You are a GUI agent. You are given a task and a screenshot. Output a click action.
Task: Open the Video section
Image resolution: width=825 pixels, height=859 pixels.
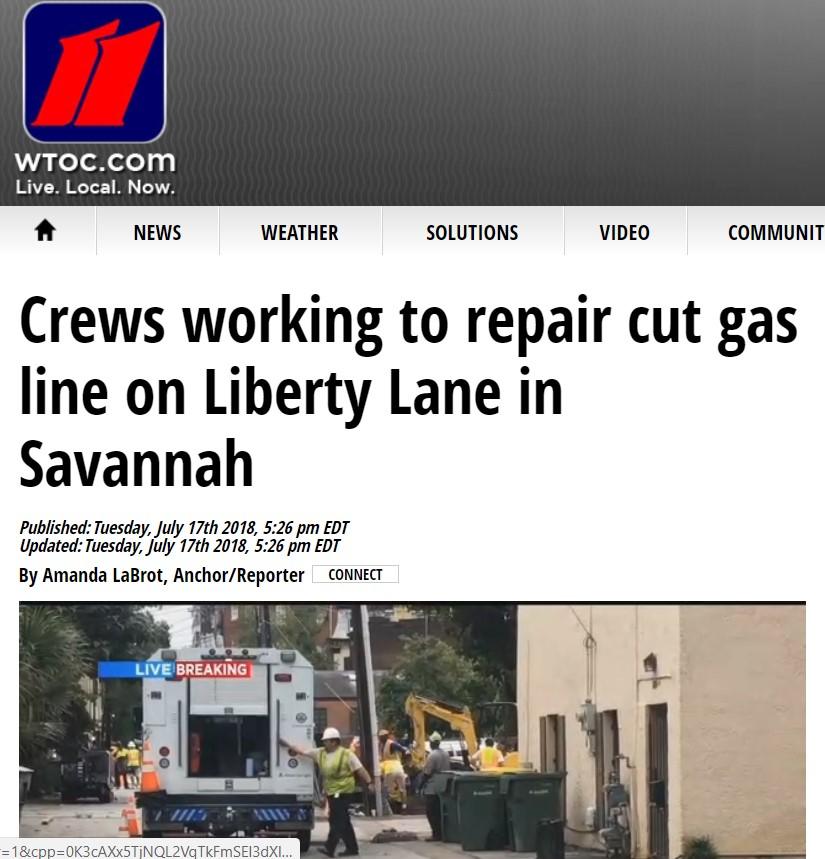pos(625,233)
